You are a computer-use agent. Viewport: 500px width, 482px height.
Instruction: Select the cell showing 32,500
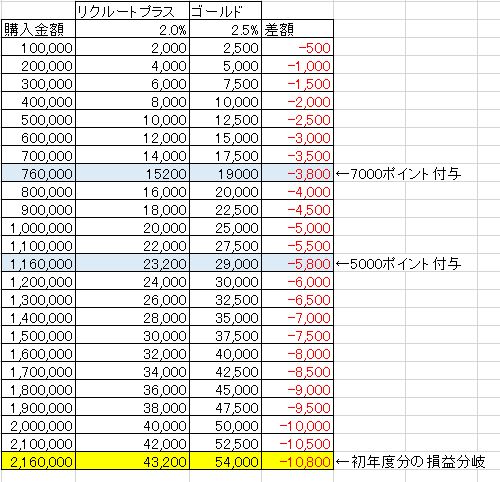pos(225,299)
